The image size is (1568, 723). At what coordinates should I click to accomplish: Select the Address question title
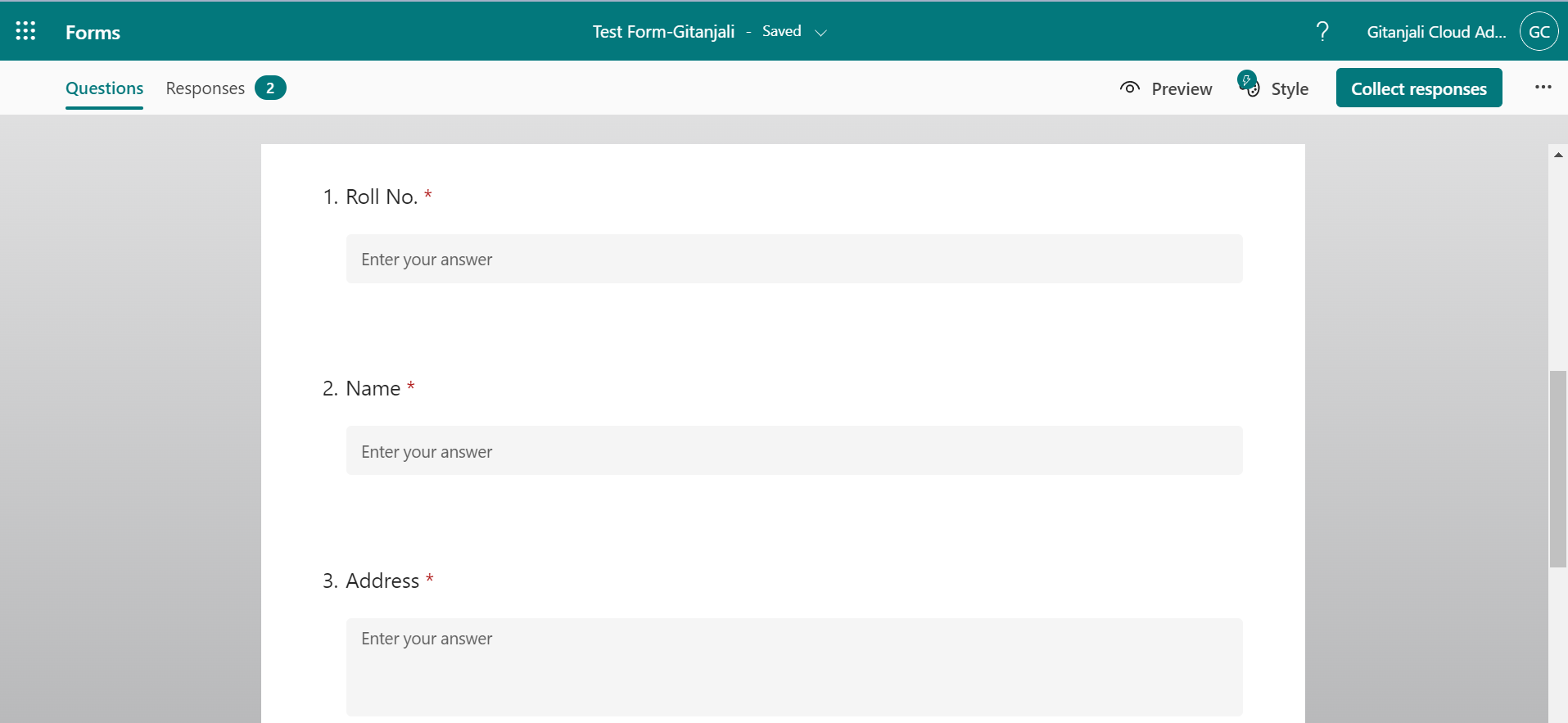tap(382, 581)
